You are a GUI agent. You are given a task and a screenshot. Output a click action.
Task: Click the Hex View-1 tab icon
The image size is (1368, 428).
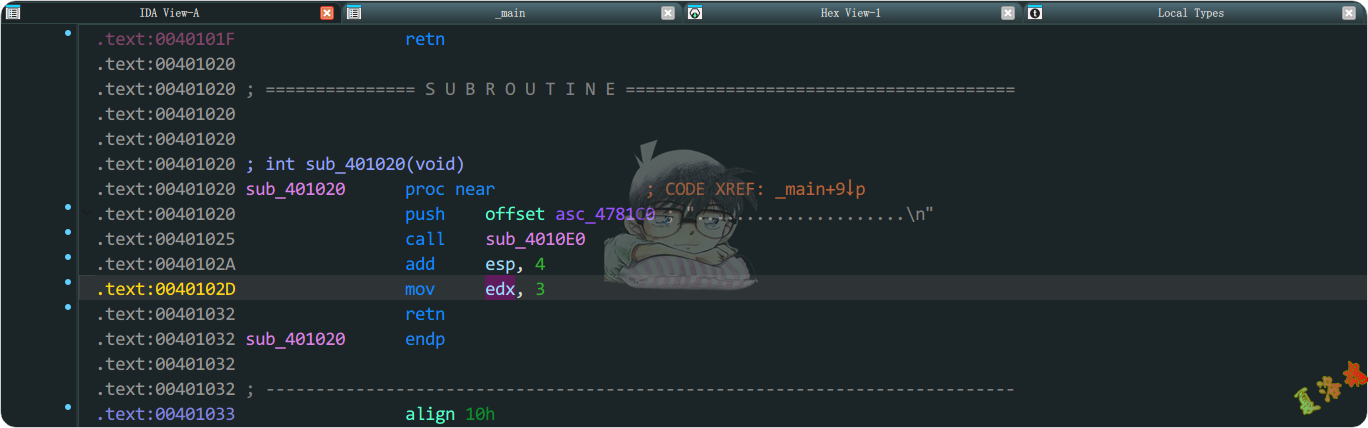(695, 13)
